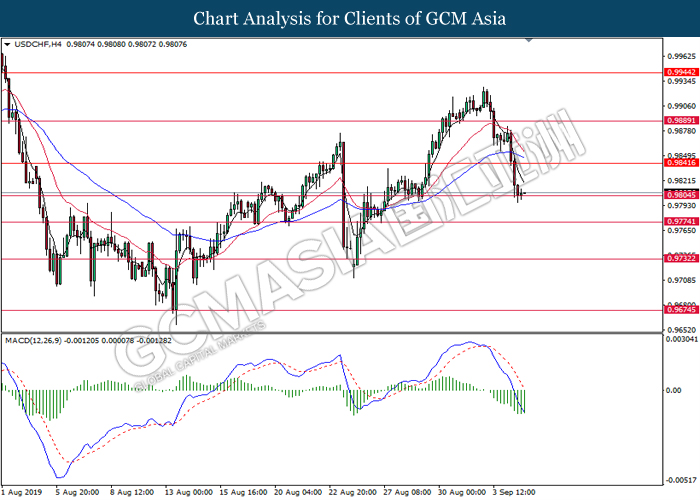Viewport: 700px width, 500px height.
Task: Select the 0.97322 red price label
Action: [x=681, y=259]
